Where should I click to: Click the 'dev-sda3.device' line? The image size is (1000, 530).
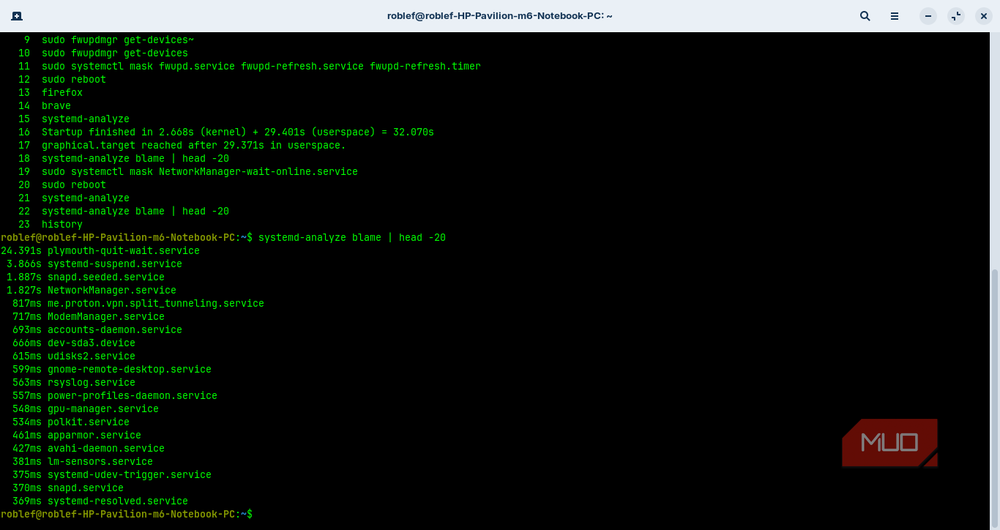pyautogui.click(x=73, y=343)
